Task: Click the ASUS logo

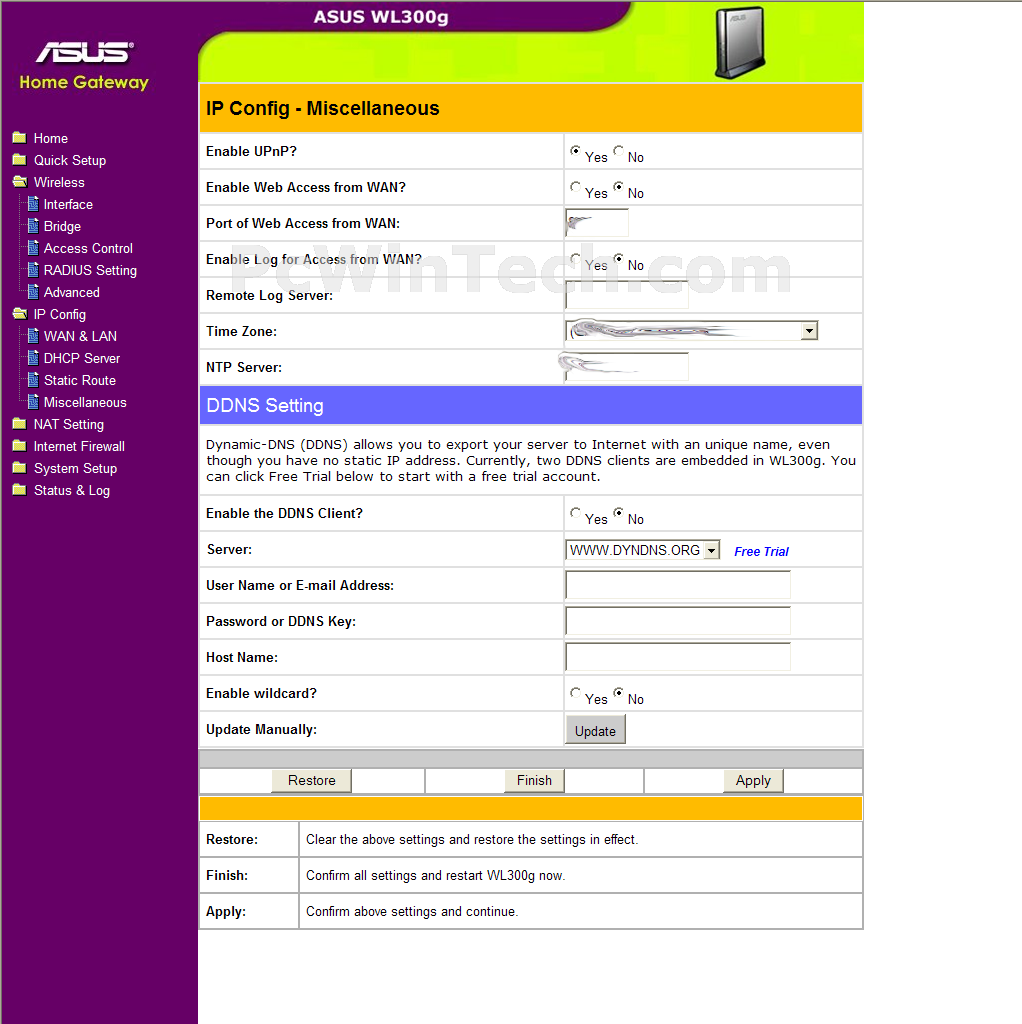Action: [85, 52]
